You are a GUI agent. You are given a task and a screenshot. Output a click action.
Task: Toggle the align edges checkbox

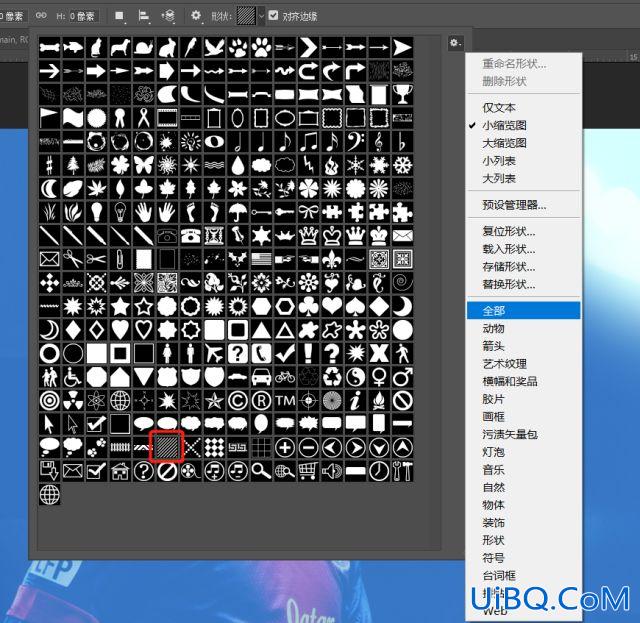click(x=273, y=16)
